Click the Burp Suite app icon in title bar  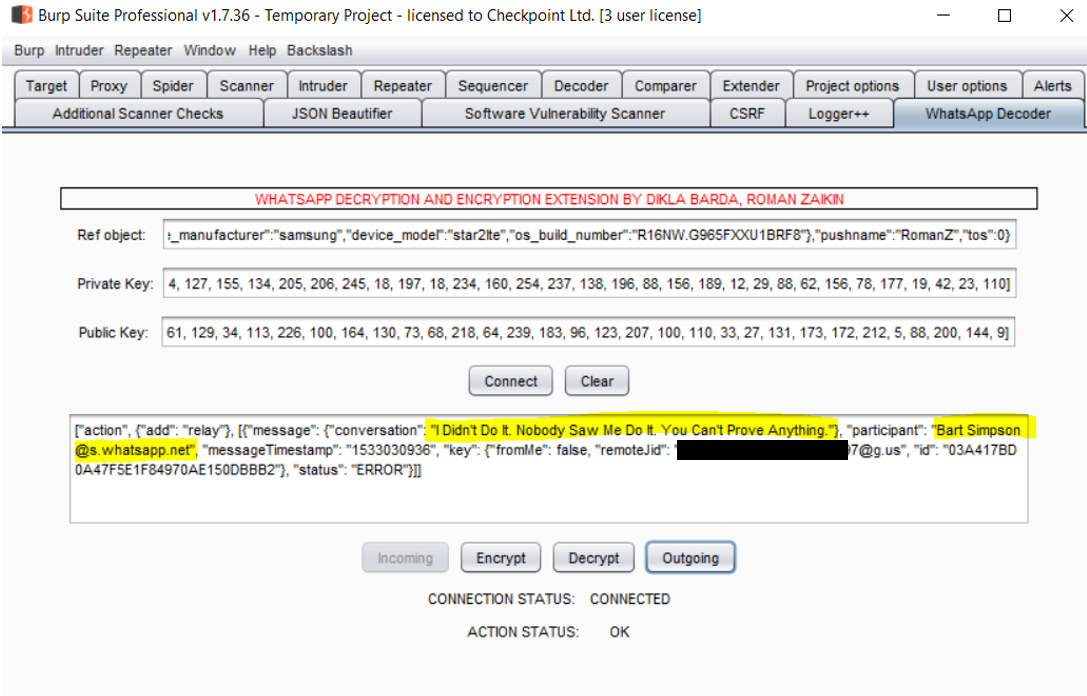point(20,16)
